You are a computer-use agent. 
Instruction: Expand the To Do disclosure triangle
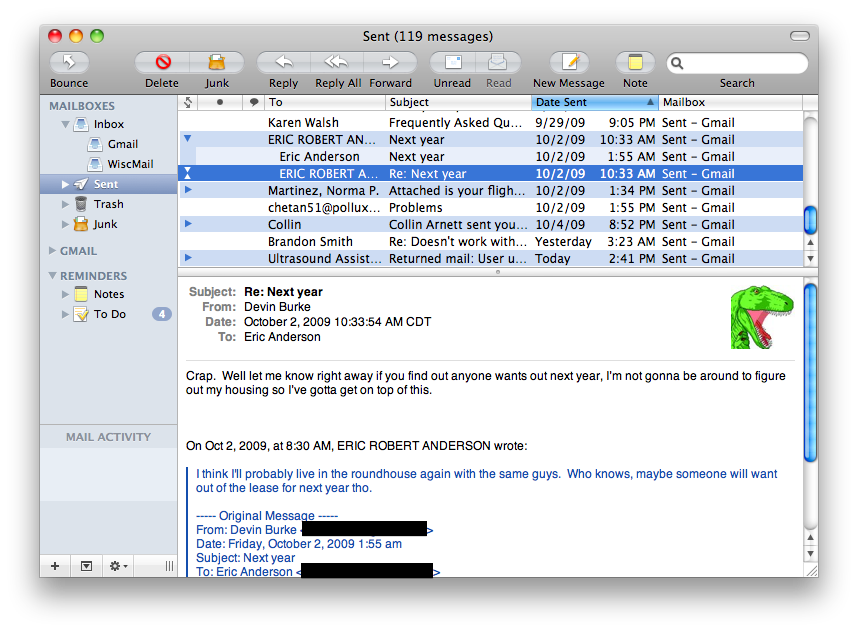click(65, 314)
